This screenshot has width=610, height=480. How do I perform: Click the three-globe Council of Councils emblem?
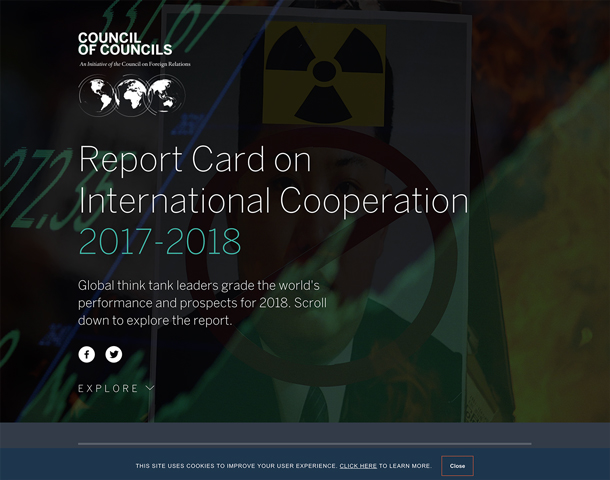[x=132, y=95]
